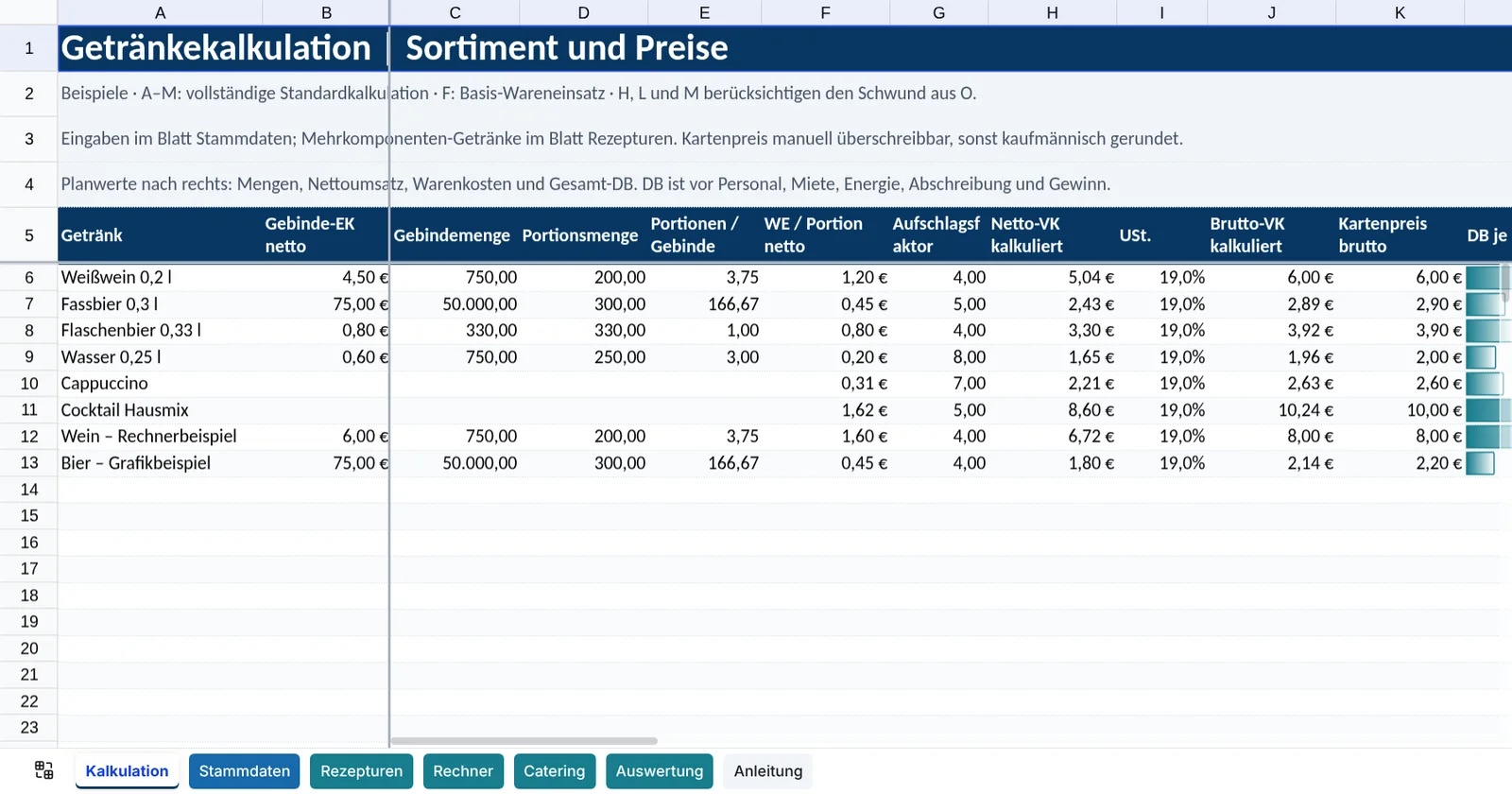This screenshot has height=794, width=1512.
Task: Select Cocktail Hausmix WE/Portion 1,62 €
Action: (825, 410)
